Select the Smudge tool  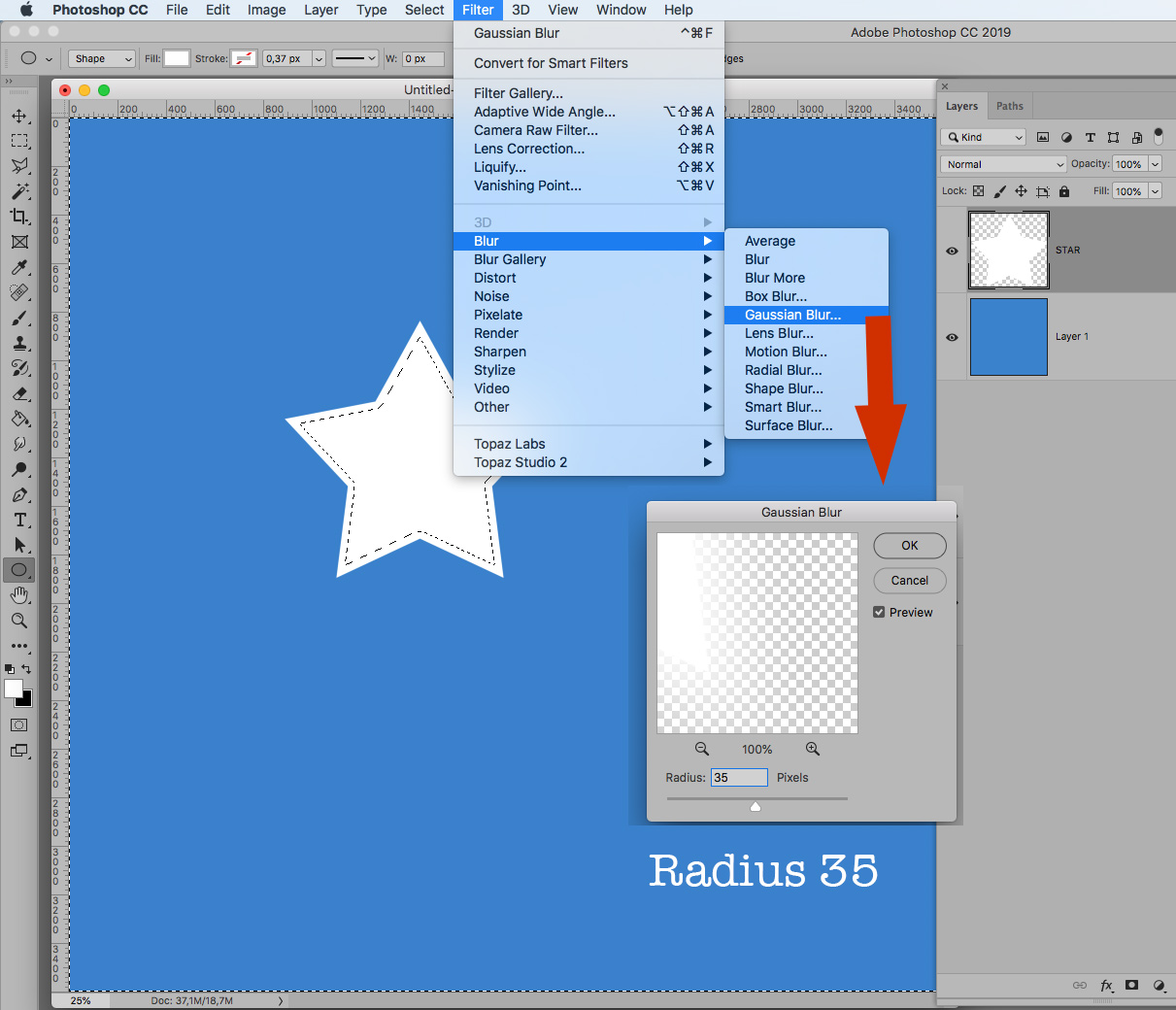click(19, 444)
